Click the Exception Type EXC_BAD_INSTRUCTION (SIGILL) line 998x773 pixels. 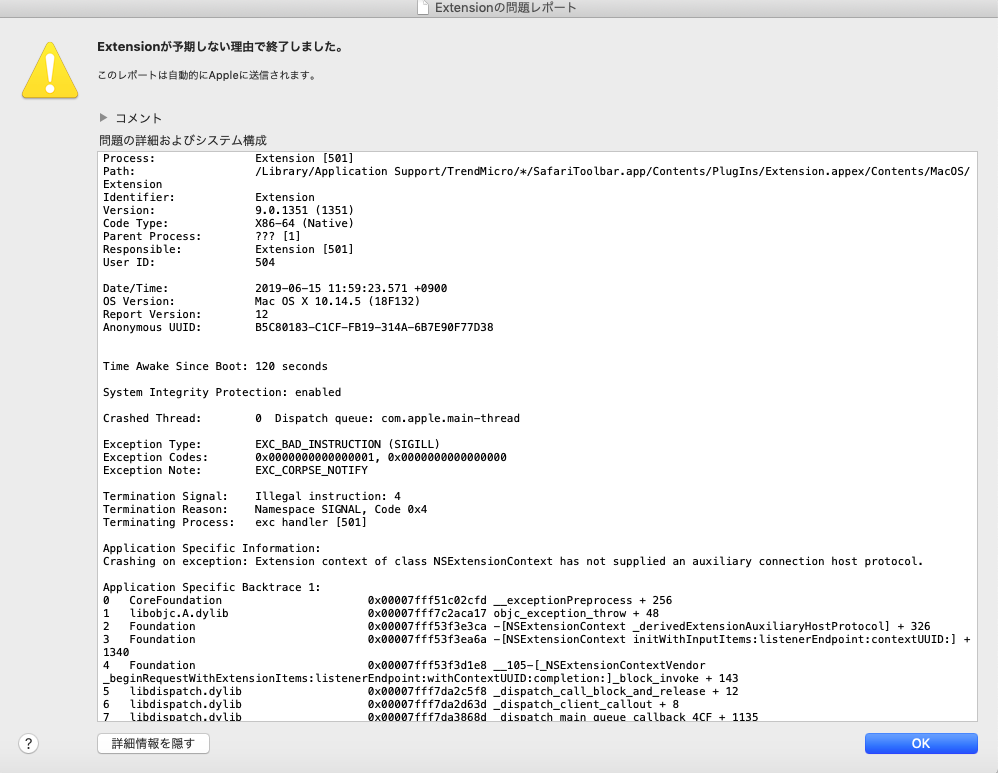[x=271, y=444]
